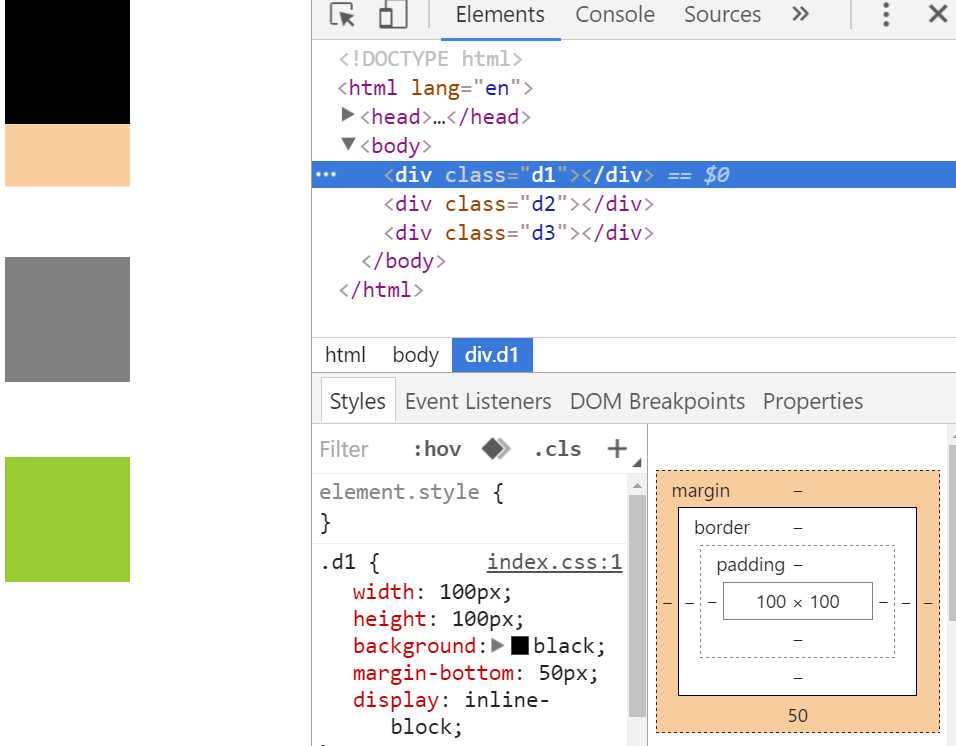Click the padding label in box model

tap(751, 565)
